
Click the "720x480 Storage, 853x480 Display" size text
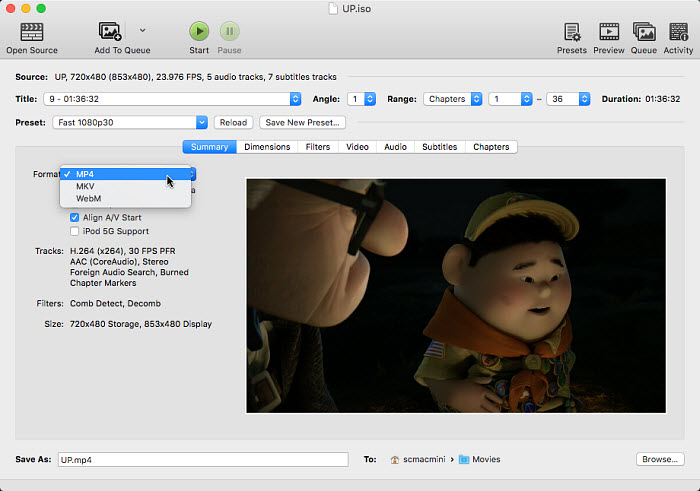coord(141,324)
